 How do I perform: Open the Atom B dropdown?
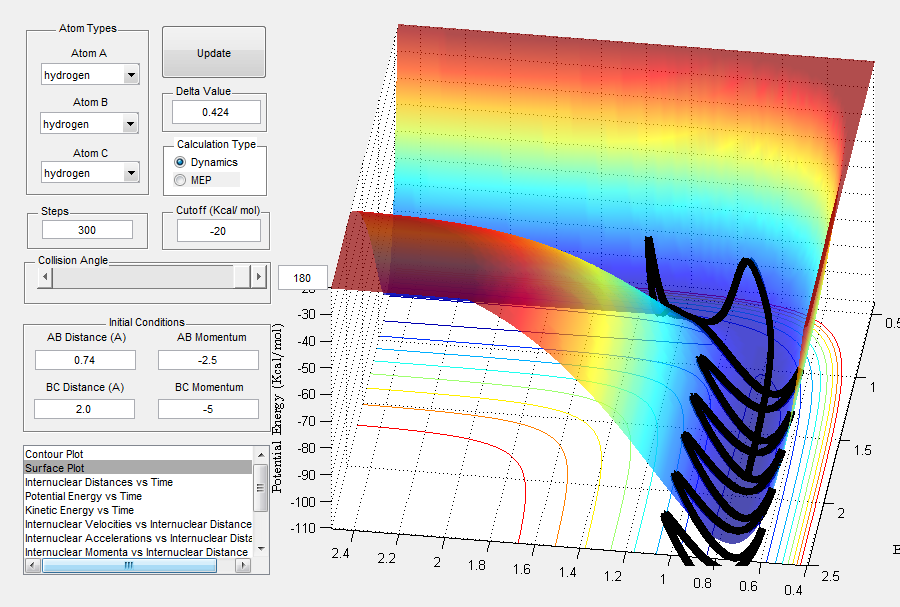pos(90,123)
